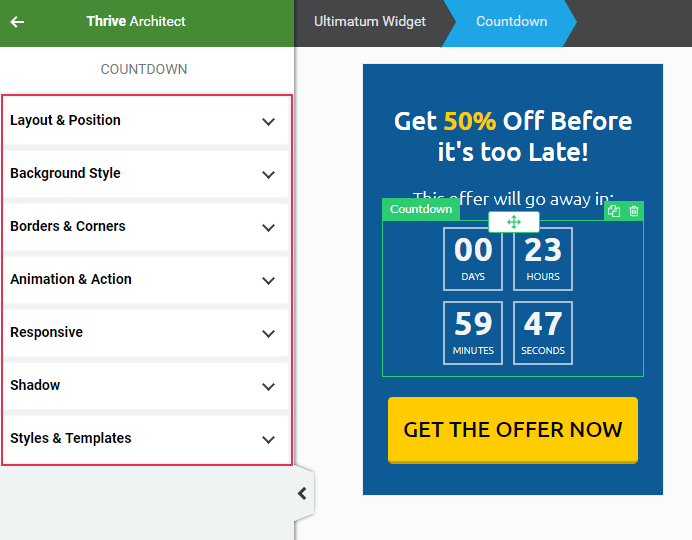Click the 50% Off headline text
Screen dimensions: 692x540
pyautogui.click(x=513, y=136)
